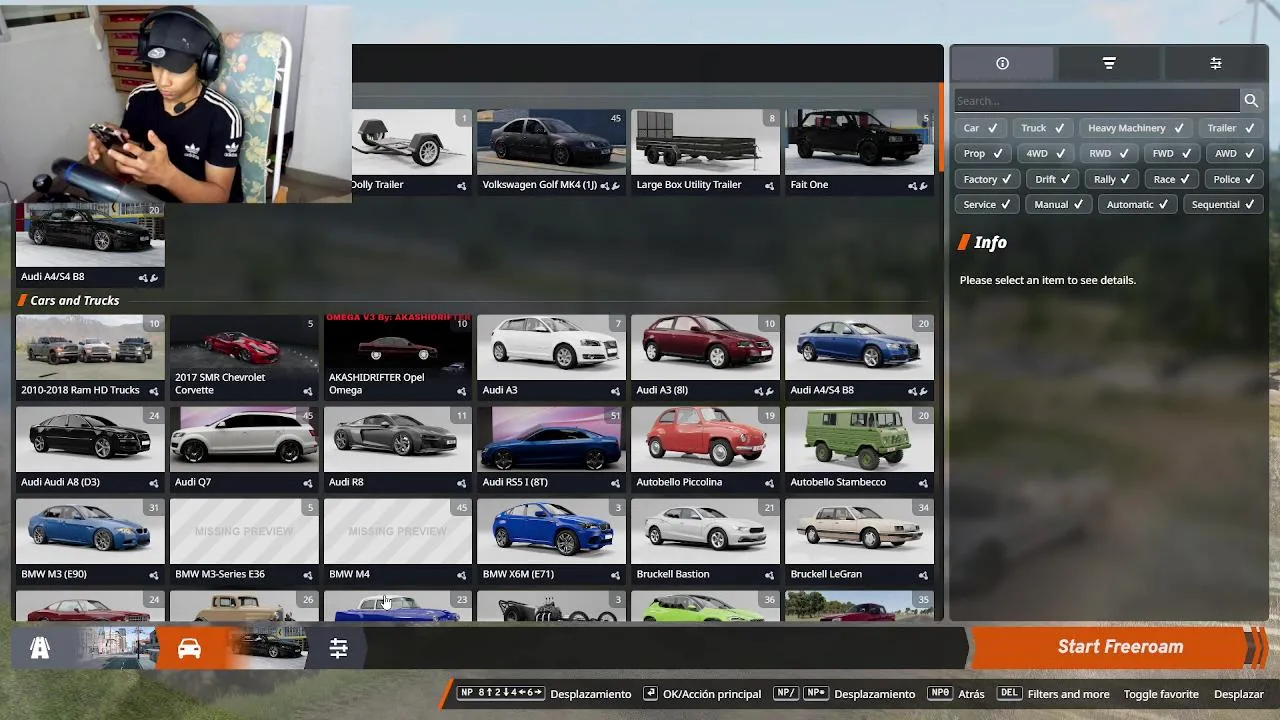Click the Start Freeroam button
Viewport: 1280px width, 720px height.
click(x=1120, y=647)
